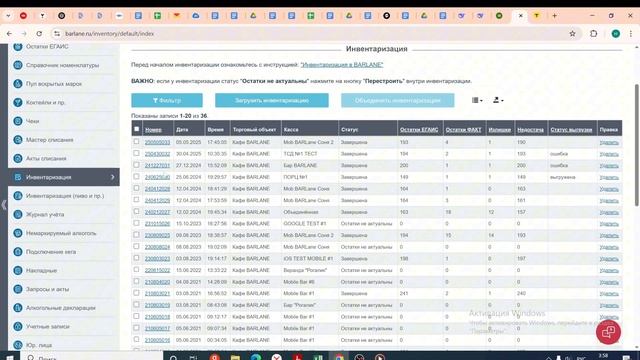Image resolution: width=640 pixels, height=360 pixels.
Task: Click the Подключение кега sidebar icon
Action: [18, 252]
